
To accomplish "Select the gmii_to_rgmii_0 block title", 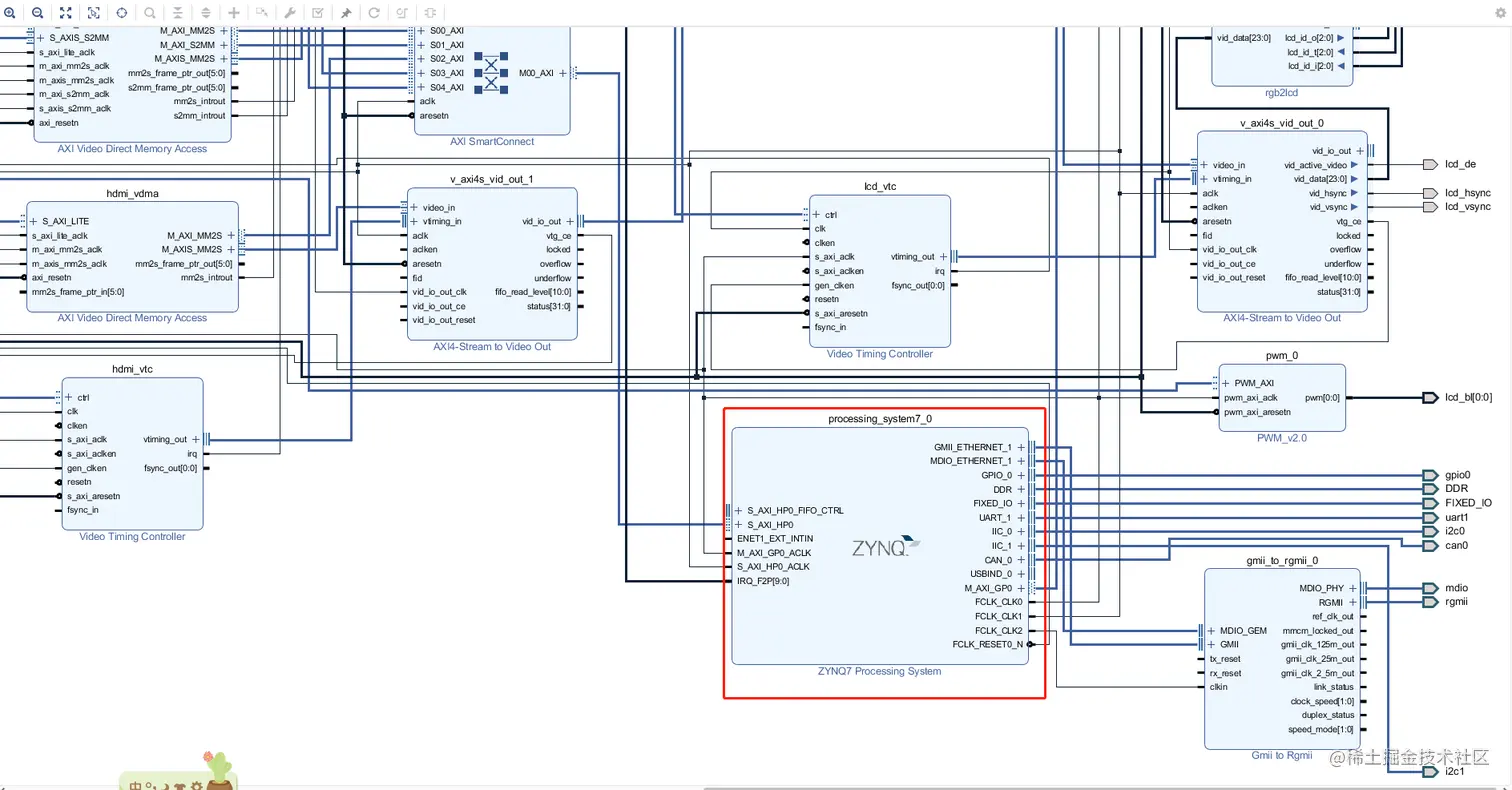I will tap(1283, 561).
